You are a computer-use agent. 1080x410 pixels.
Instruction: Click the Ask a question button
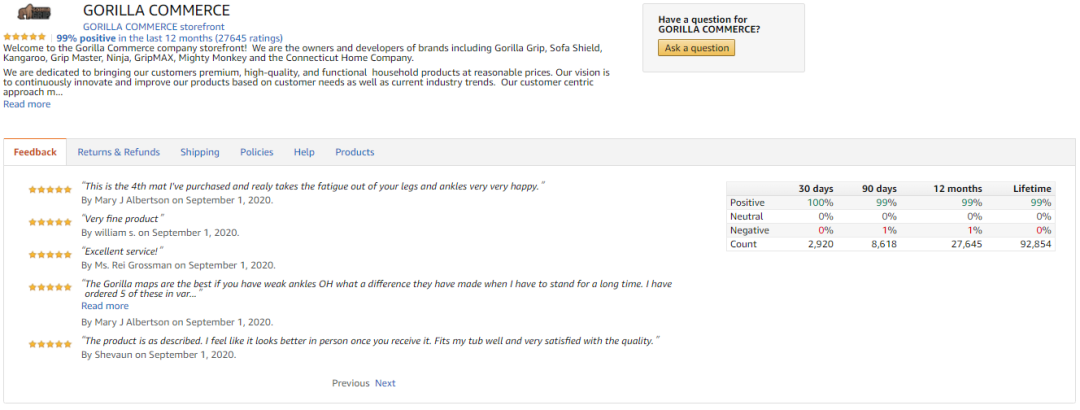(696, 48)
